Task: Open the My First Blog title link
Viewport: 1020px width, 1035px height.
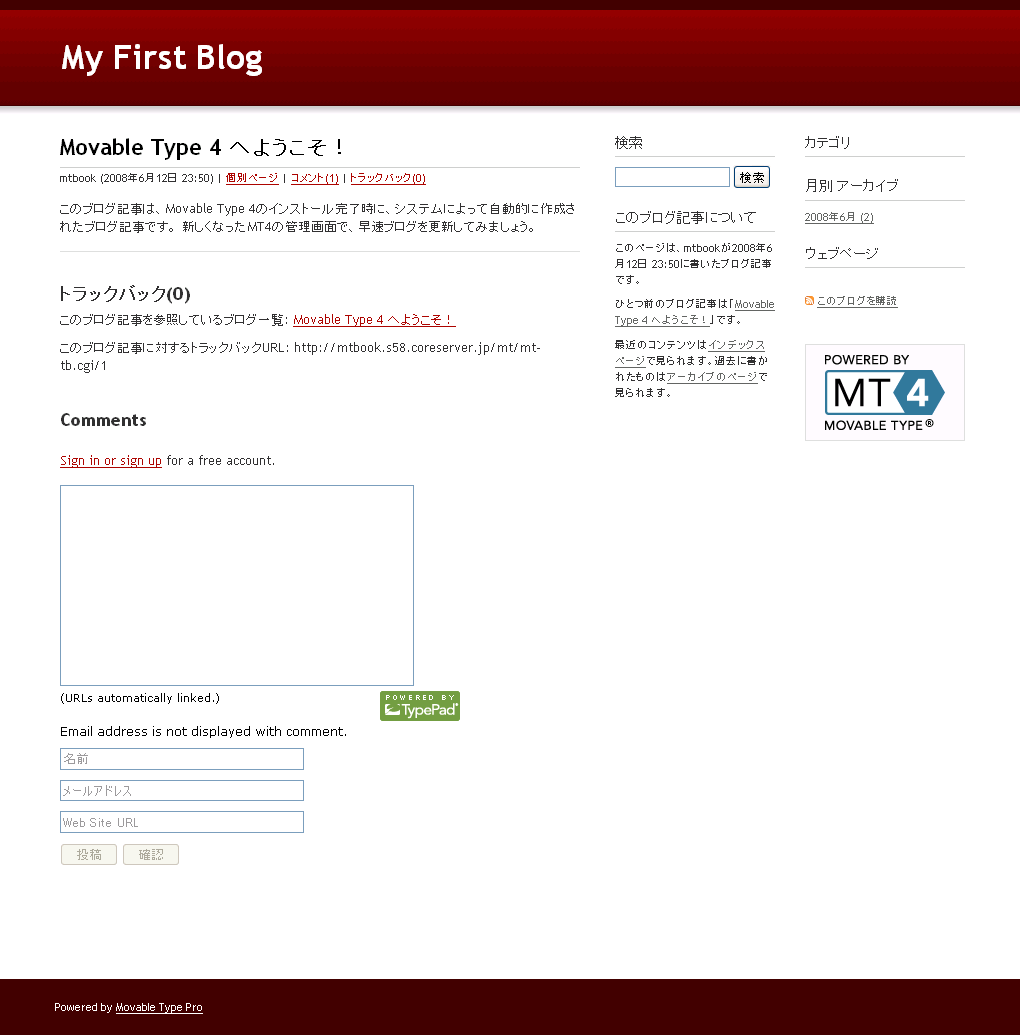Action: tap(162, 58)
